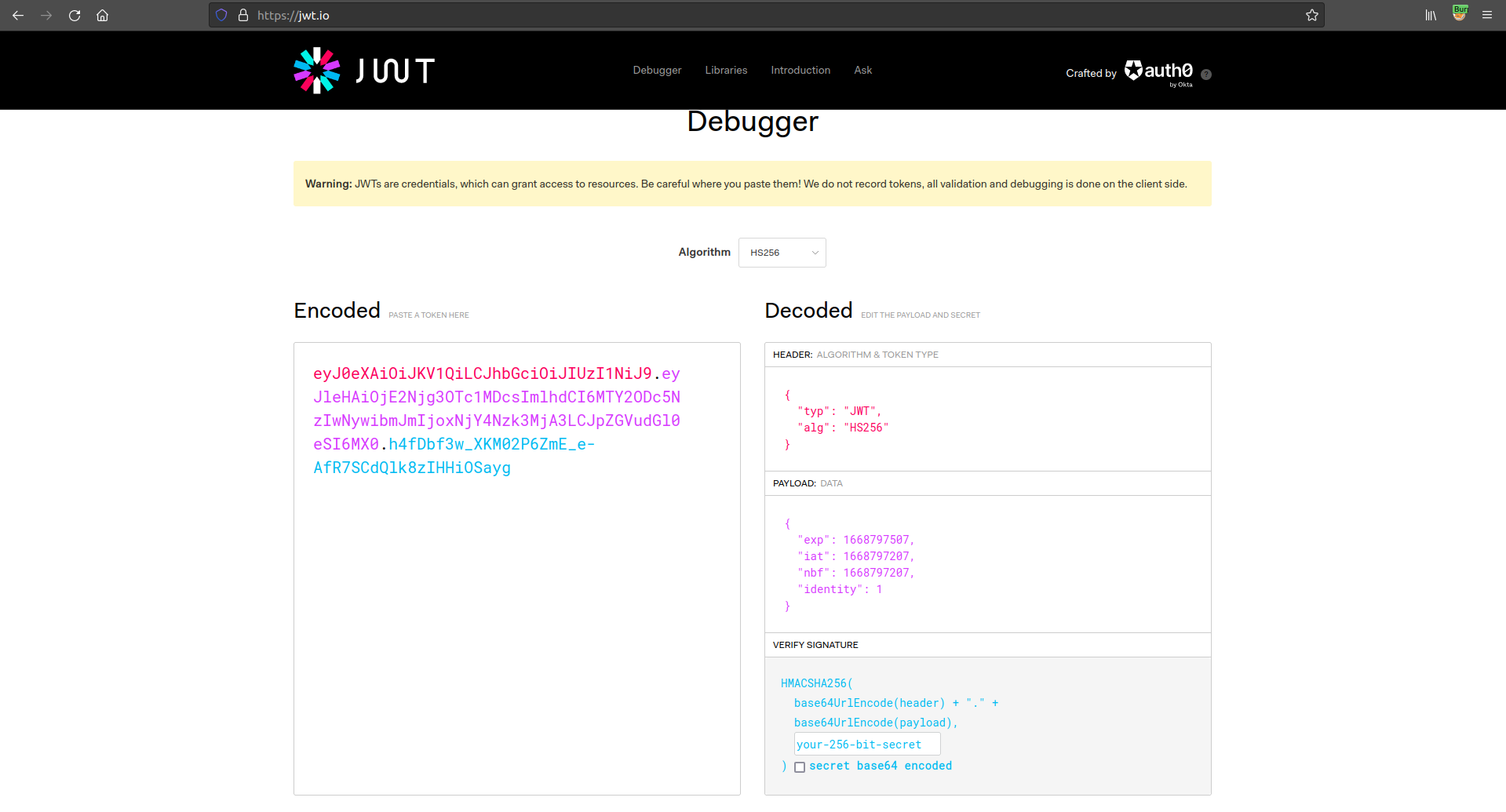
Task: Click the tracking protection shield icon
Action: [221, 16]
